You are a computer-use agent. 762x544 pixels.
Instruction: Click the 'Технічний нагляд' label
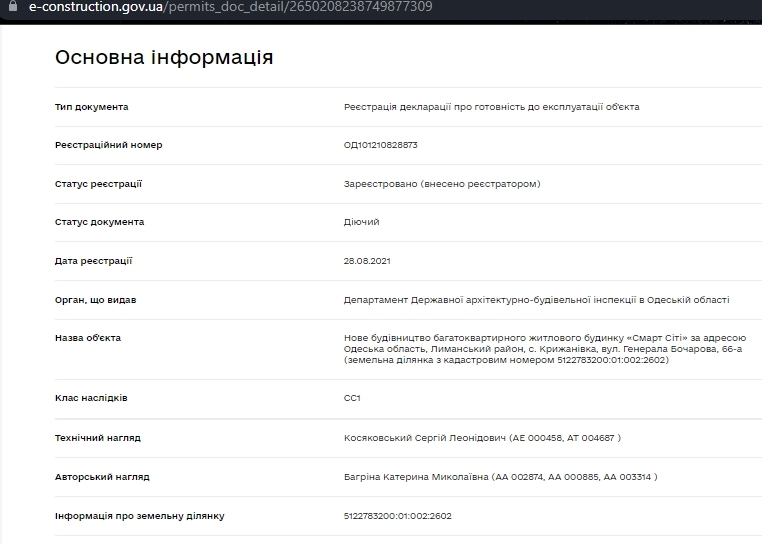[98, 438]
